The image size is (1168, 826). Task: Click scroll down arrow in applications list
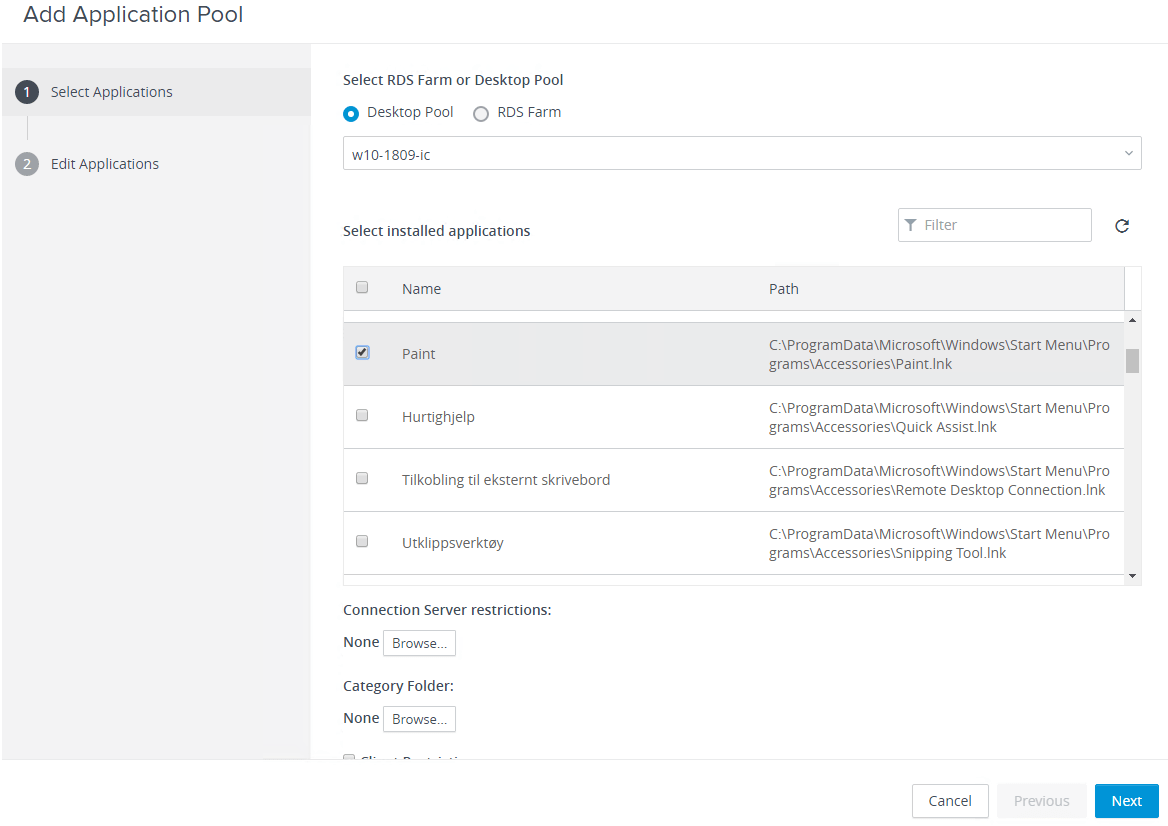point(1132,576)
